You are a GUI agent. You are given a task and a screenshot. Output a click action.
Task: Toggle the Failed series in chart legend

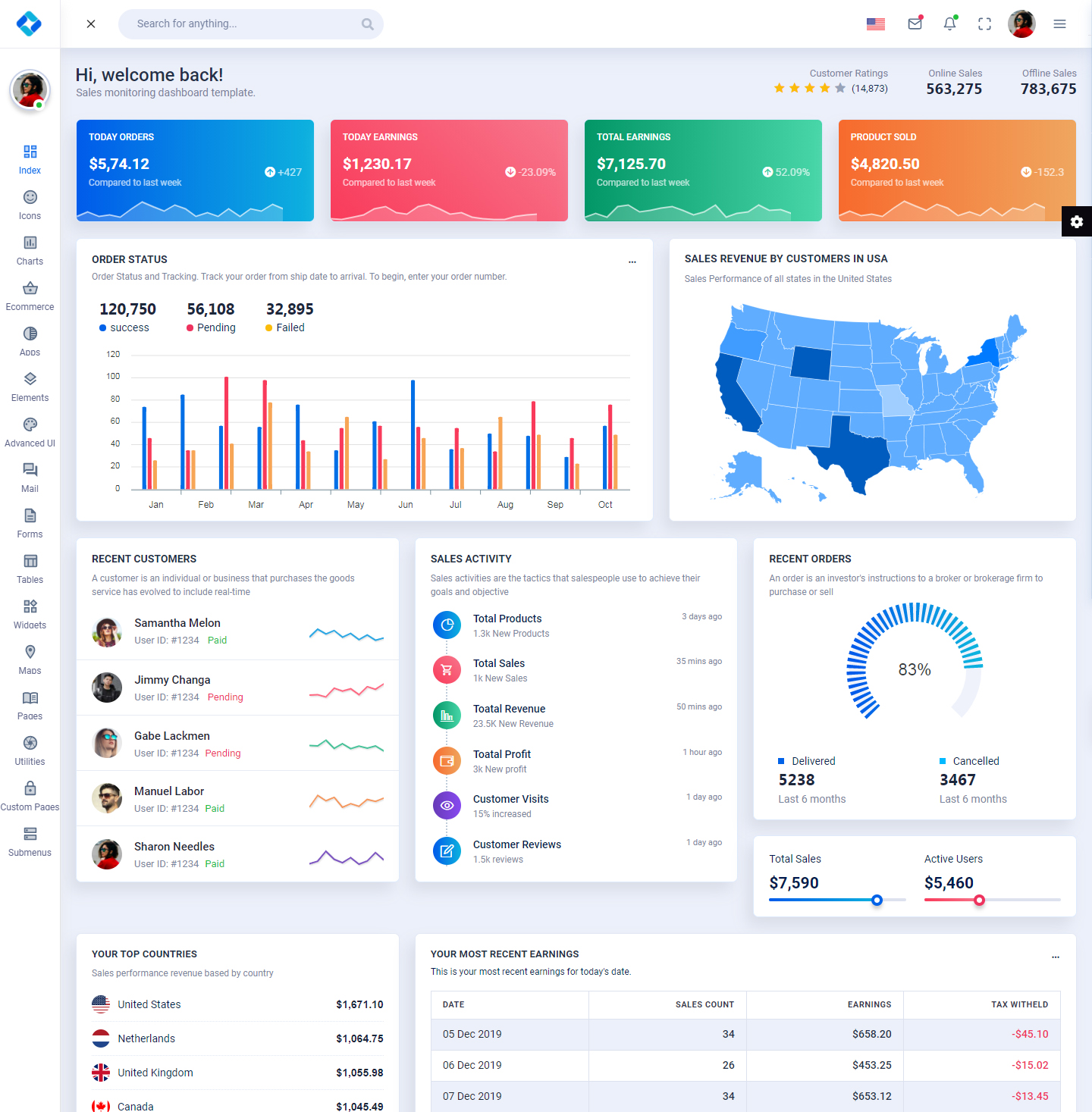click(285, 327)
